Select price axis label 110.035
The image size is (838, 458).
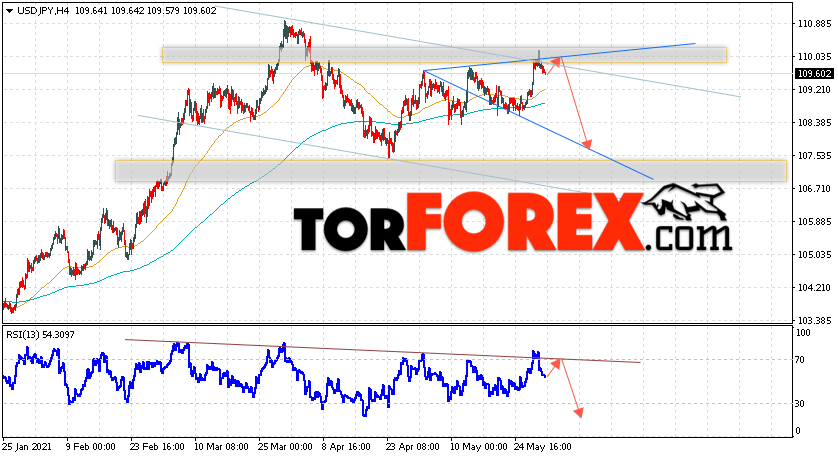pyautogui.click(x=814, y=57)
